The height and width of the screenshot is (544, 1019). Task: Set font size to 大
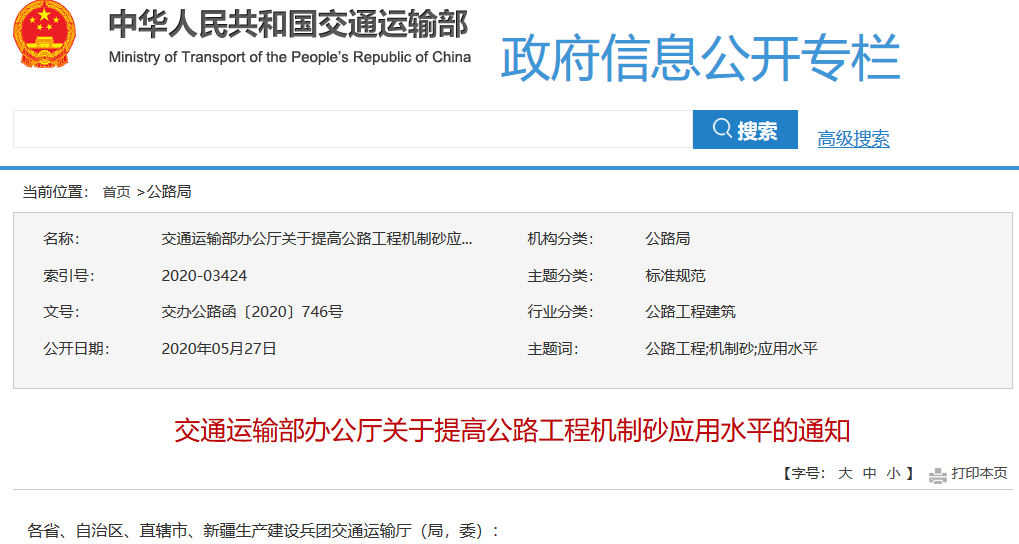click(x=844, y=474)
